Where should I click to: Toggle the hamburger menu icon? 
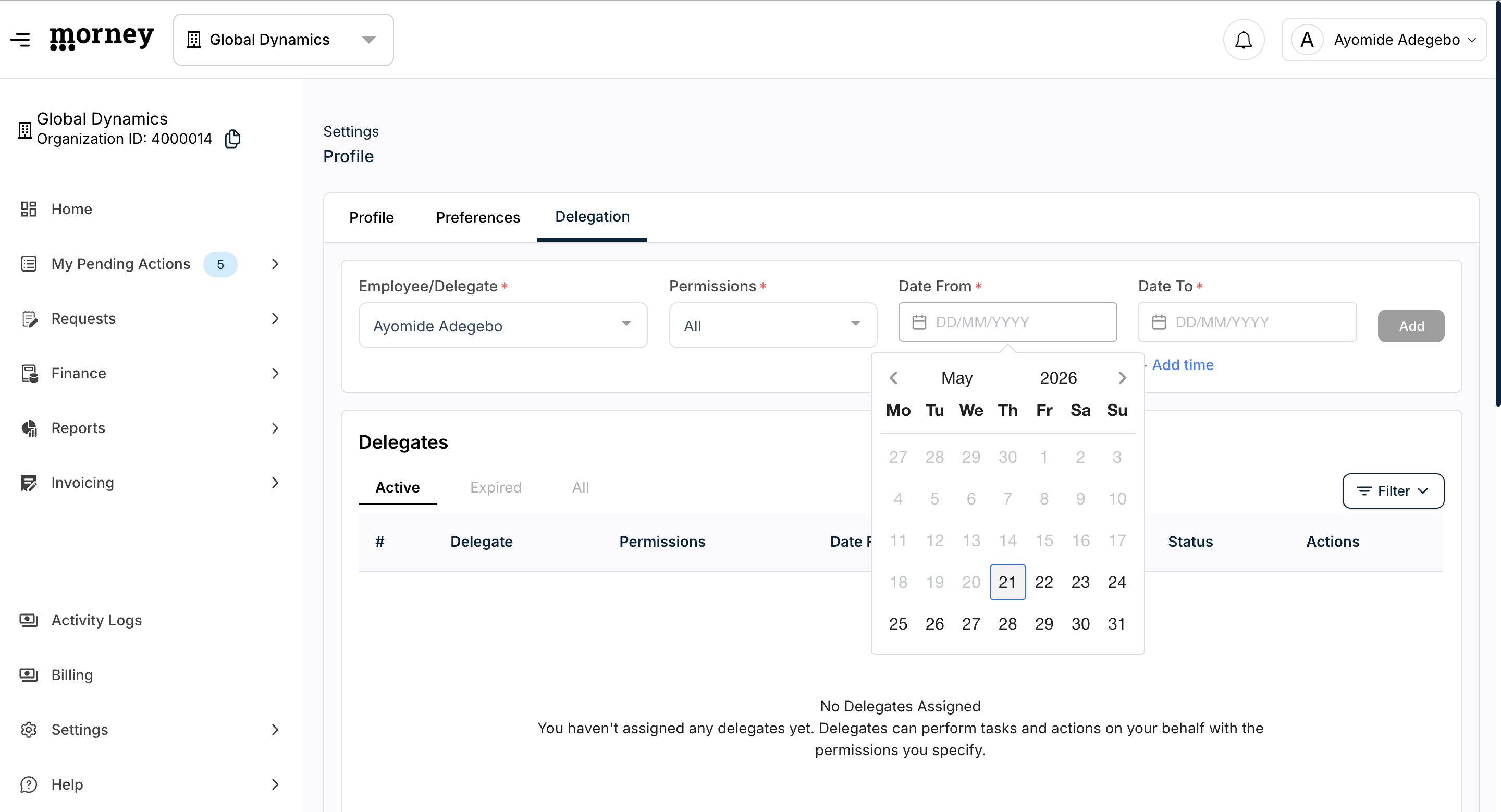[x=20, y=40]
